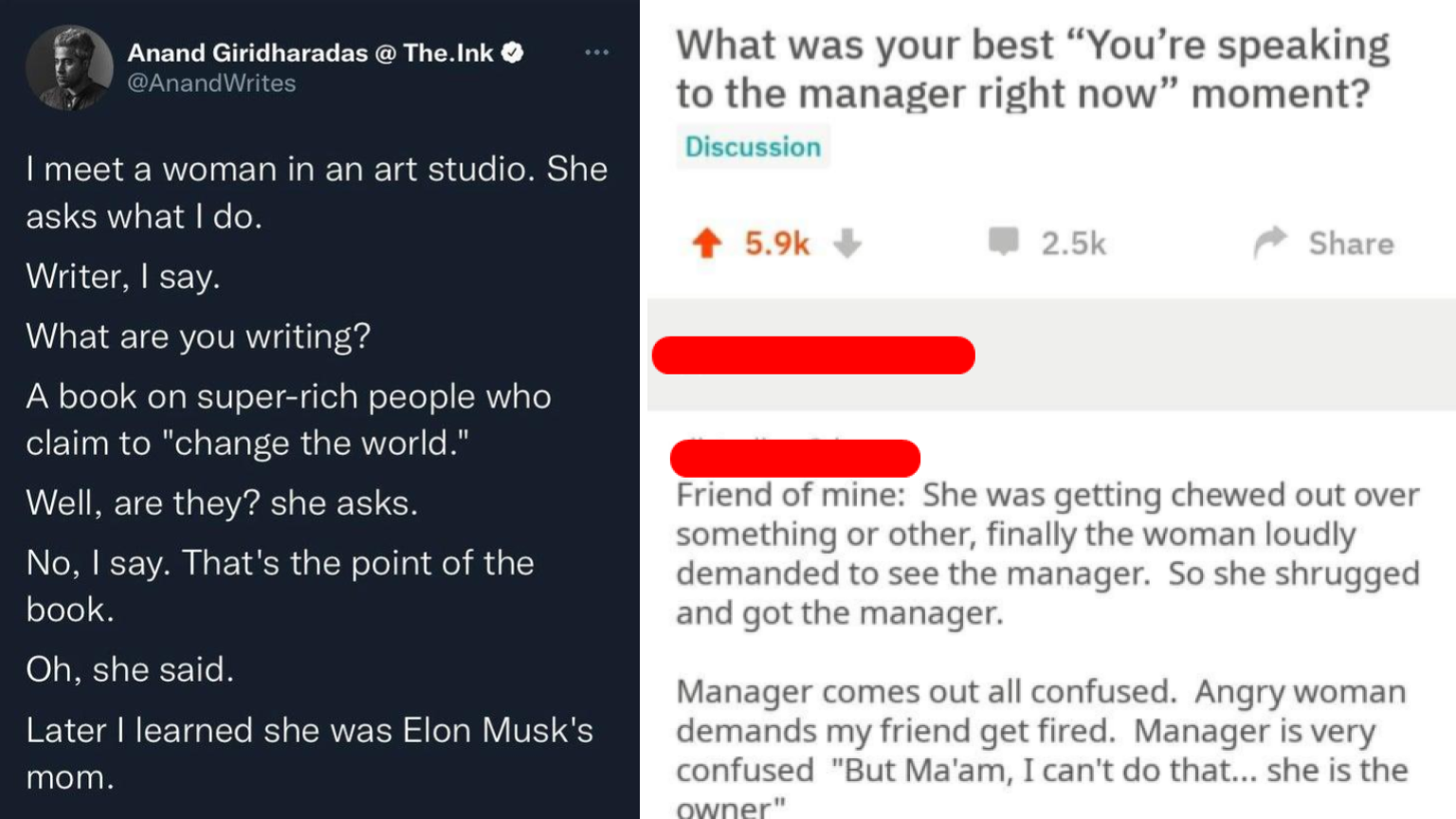Click the Share text label

pyautogui.click(x=1350, y=243)
